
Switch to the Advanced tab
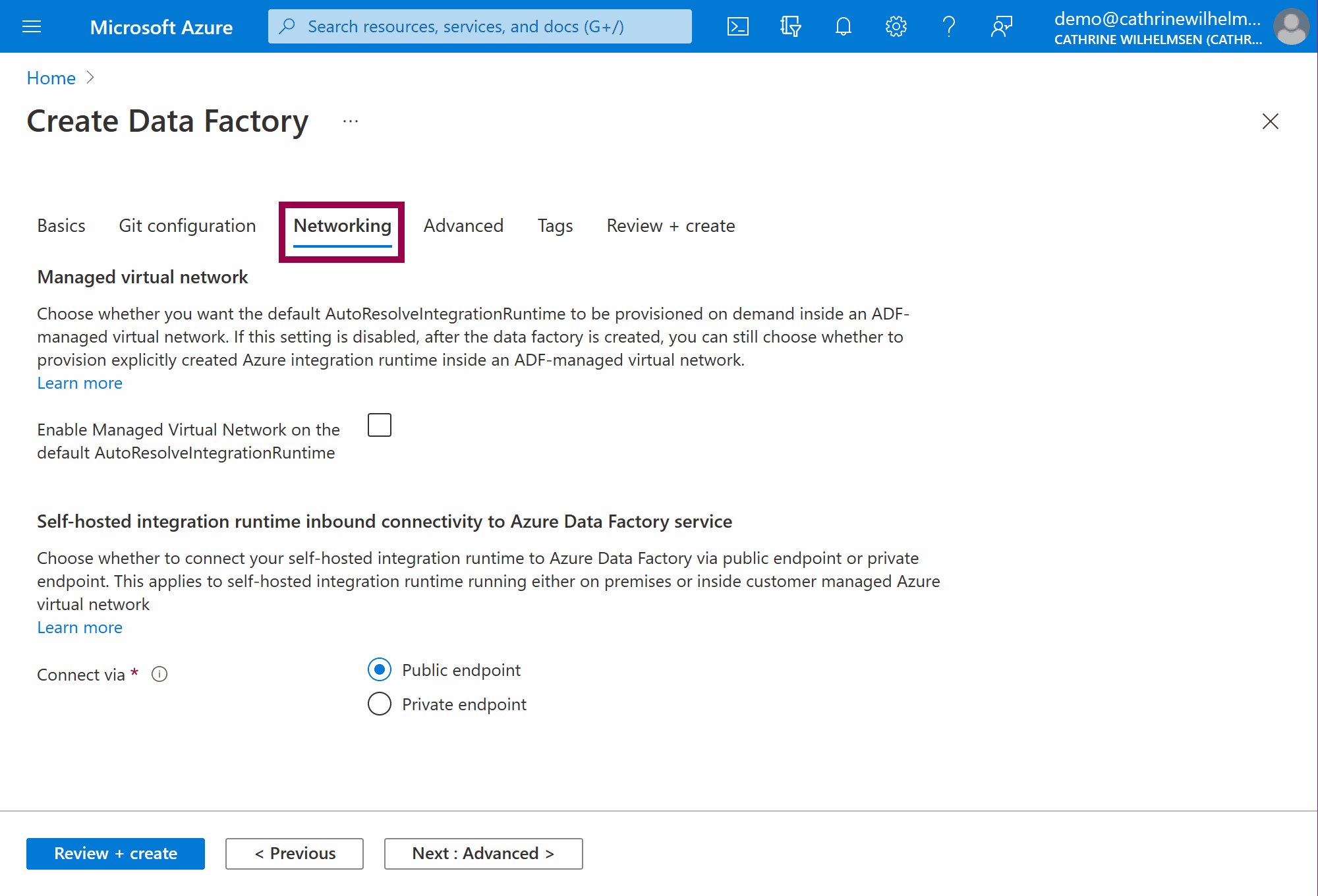[x=463, y=225]
